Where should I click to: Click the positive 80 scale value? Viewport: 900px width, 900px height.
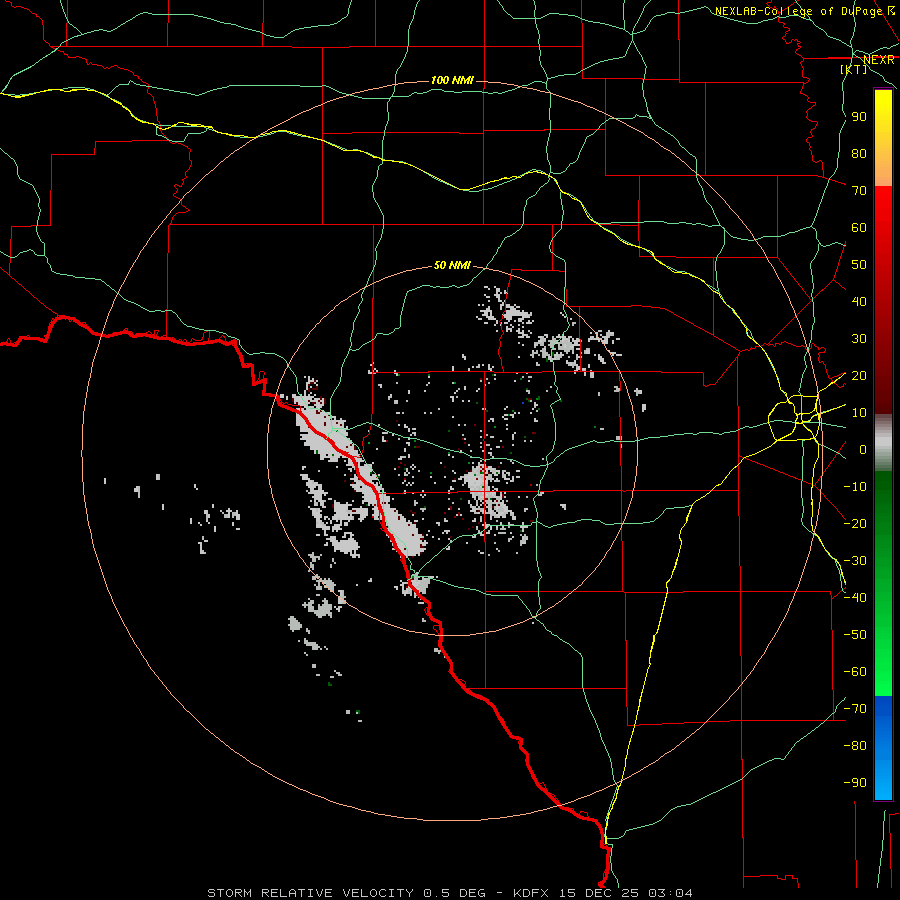859,154
